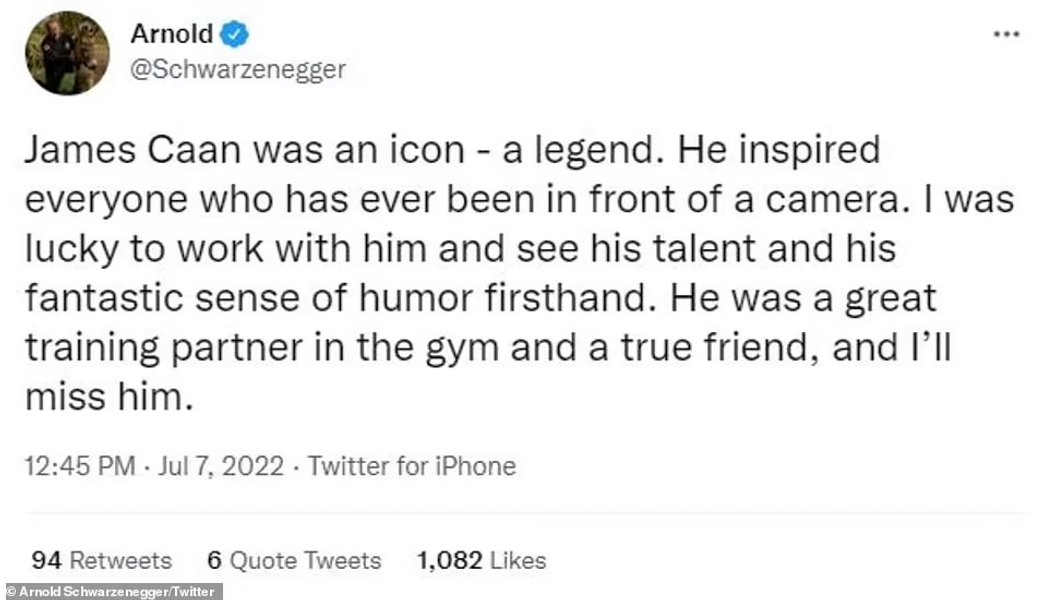Open the three-dot more options menu
Viewport: 1049px width, 600px height.
tap(1004, 33)
